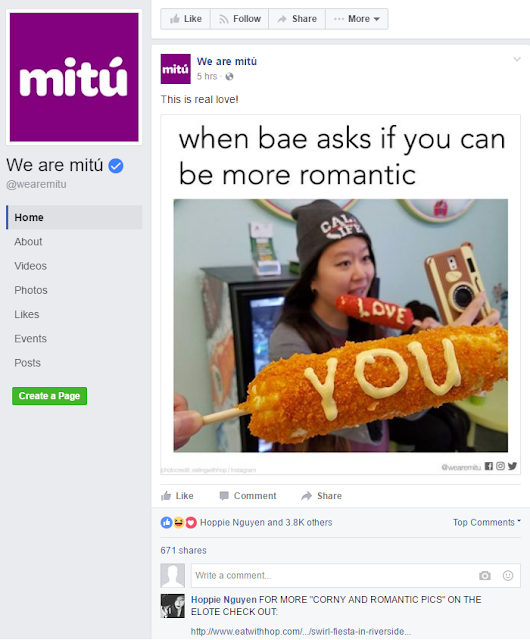Follow the We are mitú page
The height and width of the screenshot is (640, 530).
click(x=240, y=19)
